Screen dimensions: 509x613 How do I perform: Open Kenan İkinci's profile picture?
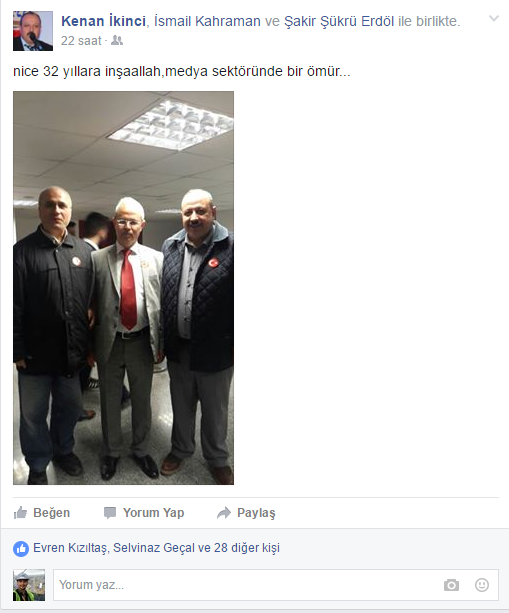(33, 31)
